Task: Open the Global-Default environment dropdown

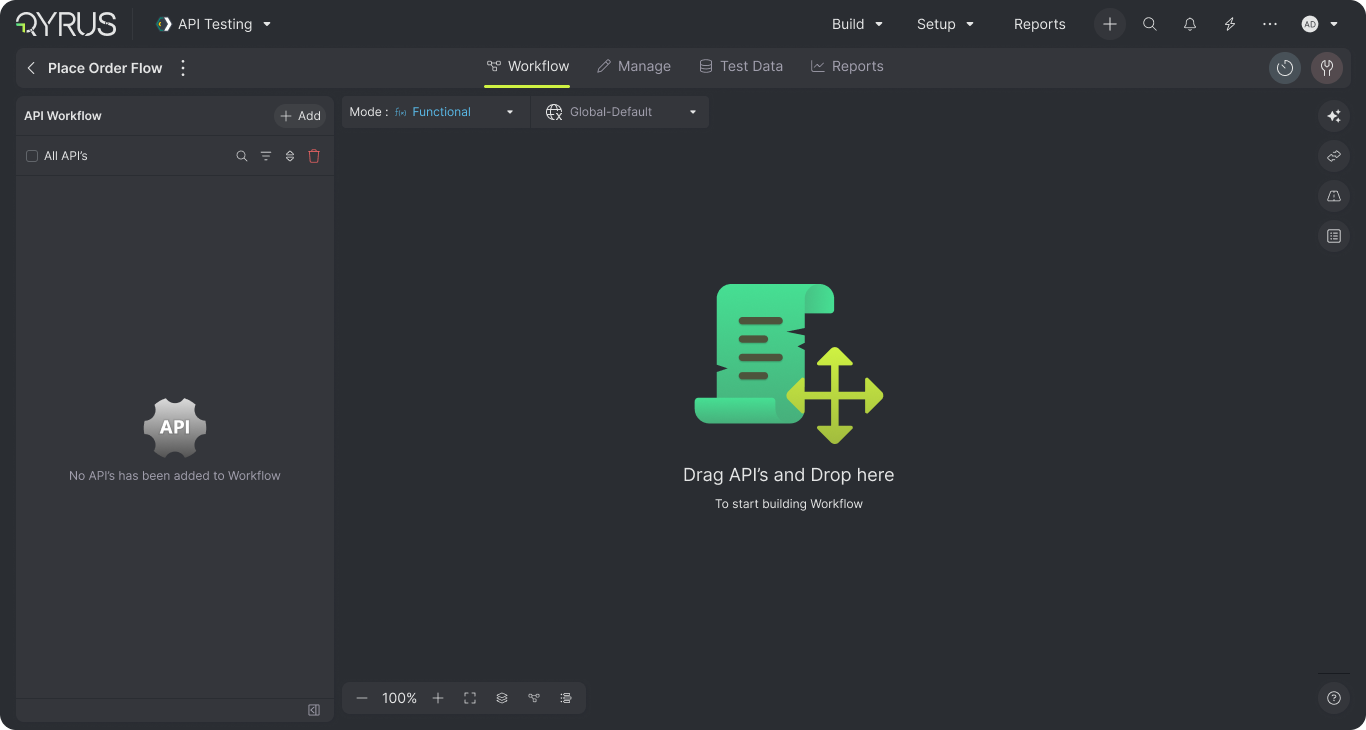Action: pos(620,112)
